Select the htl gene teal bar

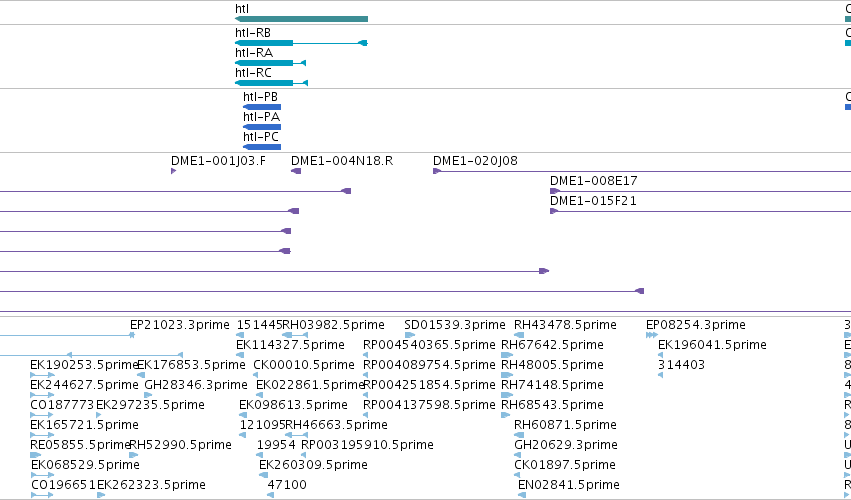coord(301,19)
